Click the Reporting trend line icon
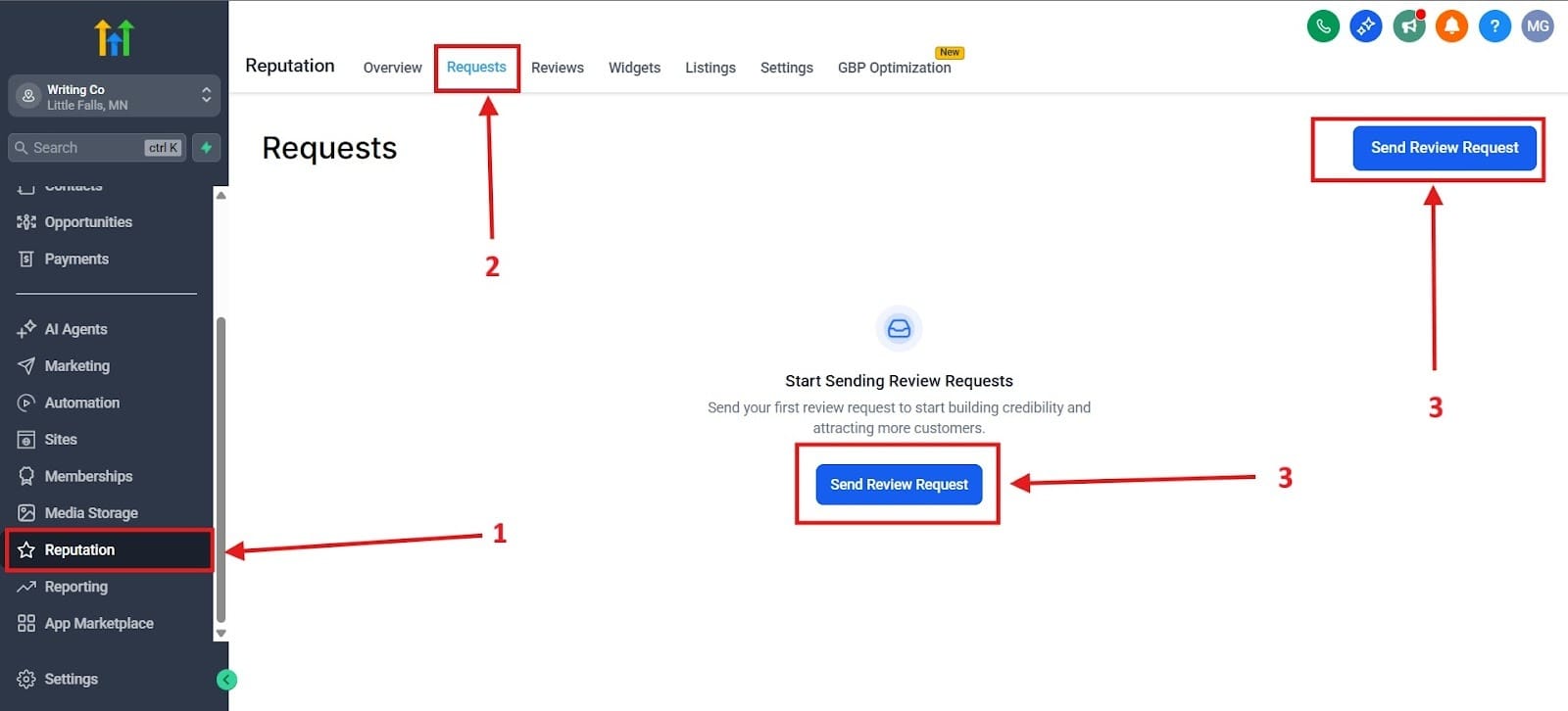The image size is (1568, 711). click(26, 587)
